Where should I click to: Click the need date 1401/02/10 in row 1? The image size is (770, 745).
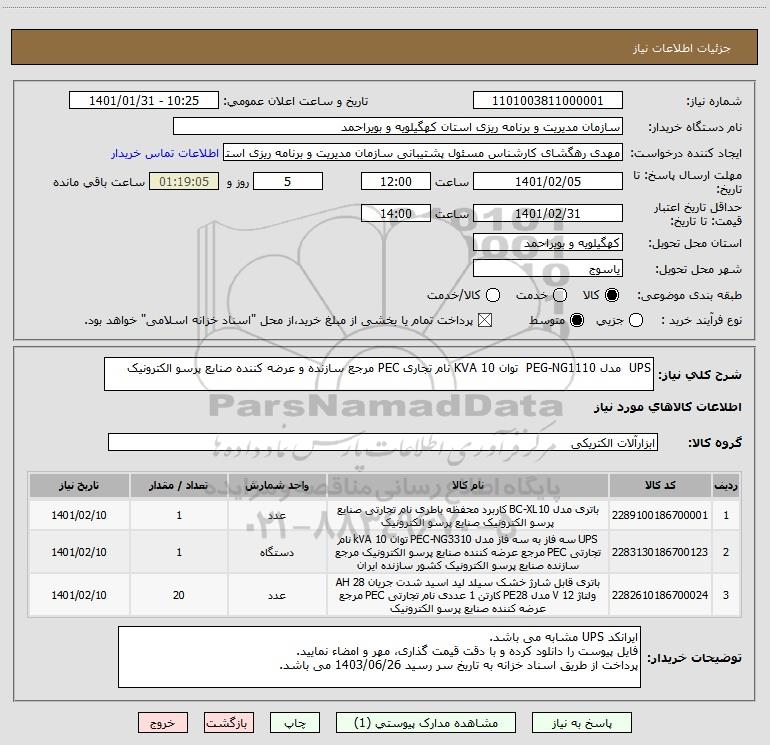[x=79, y=515]
